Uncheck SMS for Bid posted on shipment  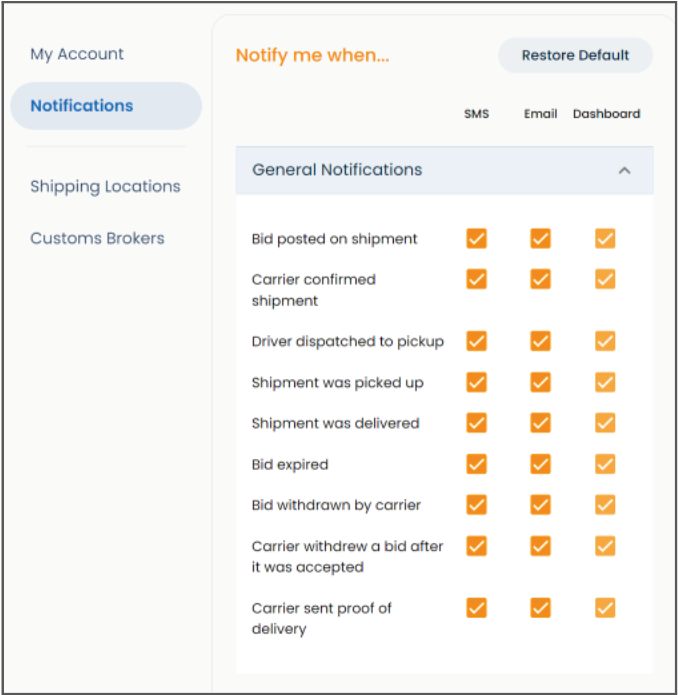pos(476,238)
